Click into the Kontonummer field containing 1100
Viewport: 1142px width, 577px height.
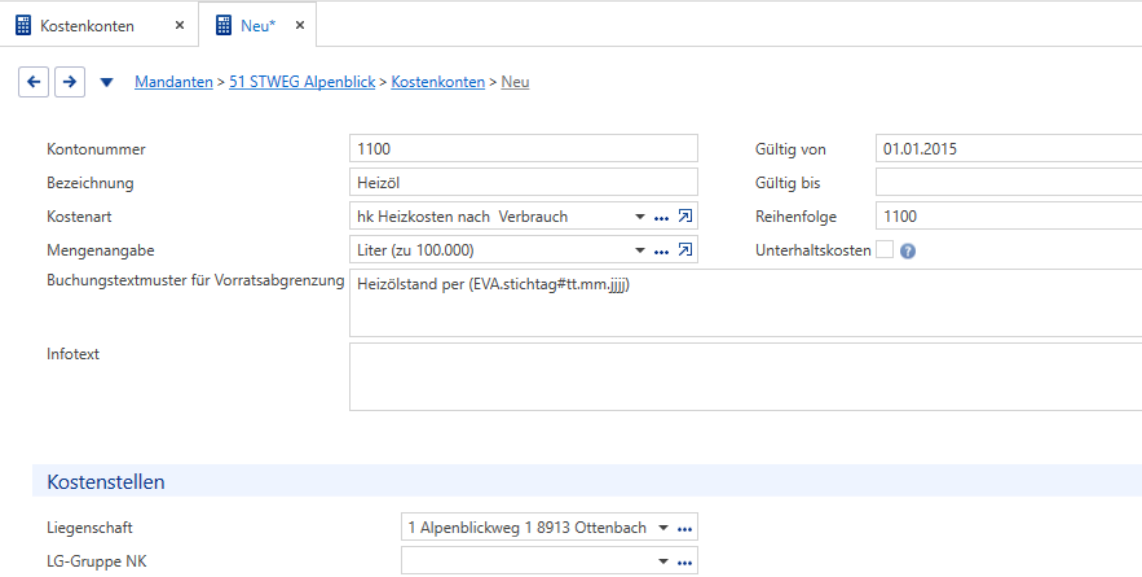point(524,148)
